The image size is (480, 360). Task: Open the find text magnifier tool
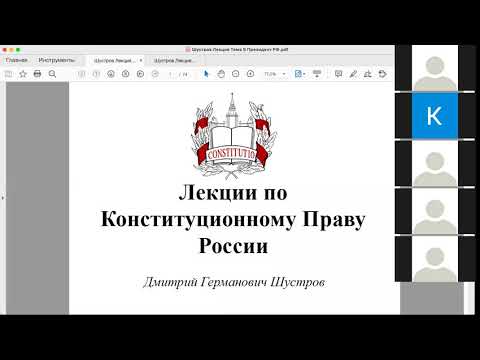(52, 74)
